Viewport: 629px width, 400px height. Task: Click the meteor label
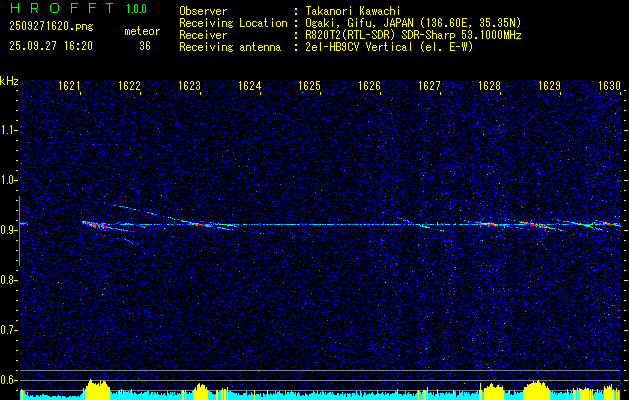click(142, 31)
